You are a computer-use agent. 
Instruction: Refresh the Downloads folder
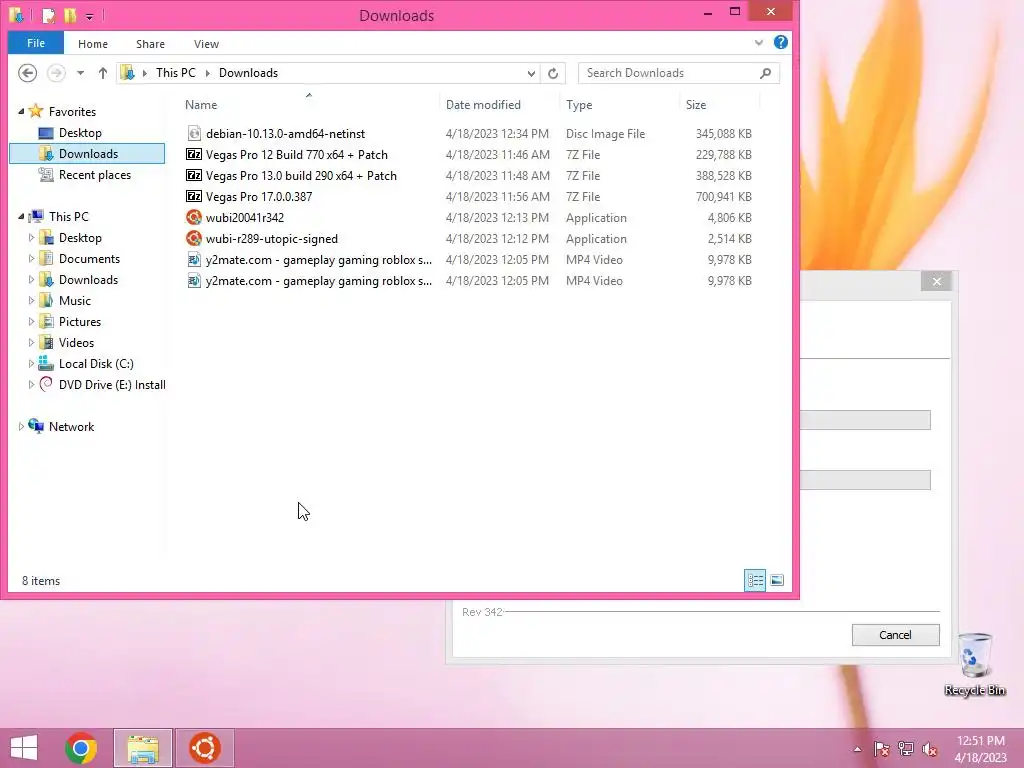(553, 73)
